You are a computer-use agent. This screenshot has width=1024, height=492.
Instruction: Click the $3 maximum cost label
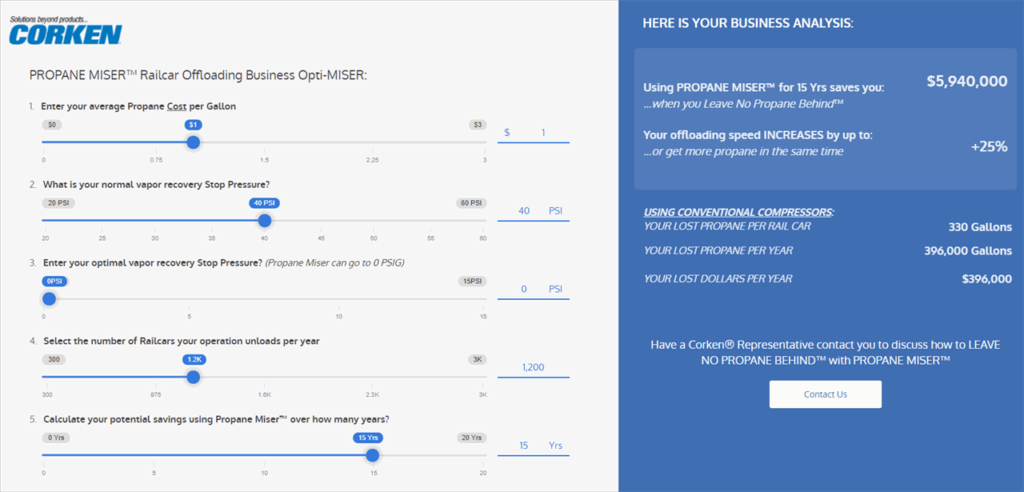477,125
